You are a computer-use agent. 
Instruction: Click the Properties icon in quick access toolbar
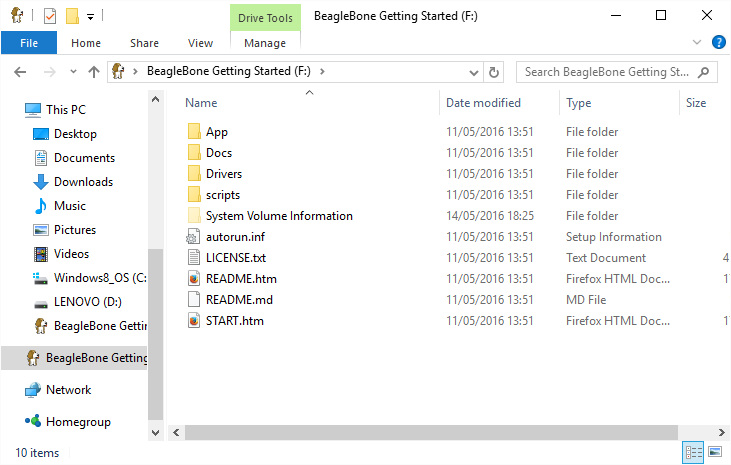[x=50, y=16]
